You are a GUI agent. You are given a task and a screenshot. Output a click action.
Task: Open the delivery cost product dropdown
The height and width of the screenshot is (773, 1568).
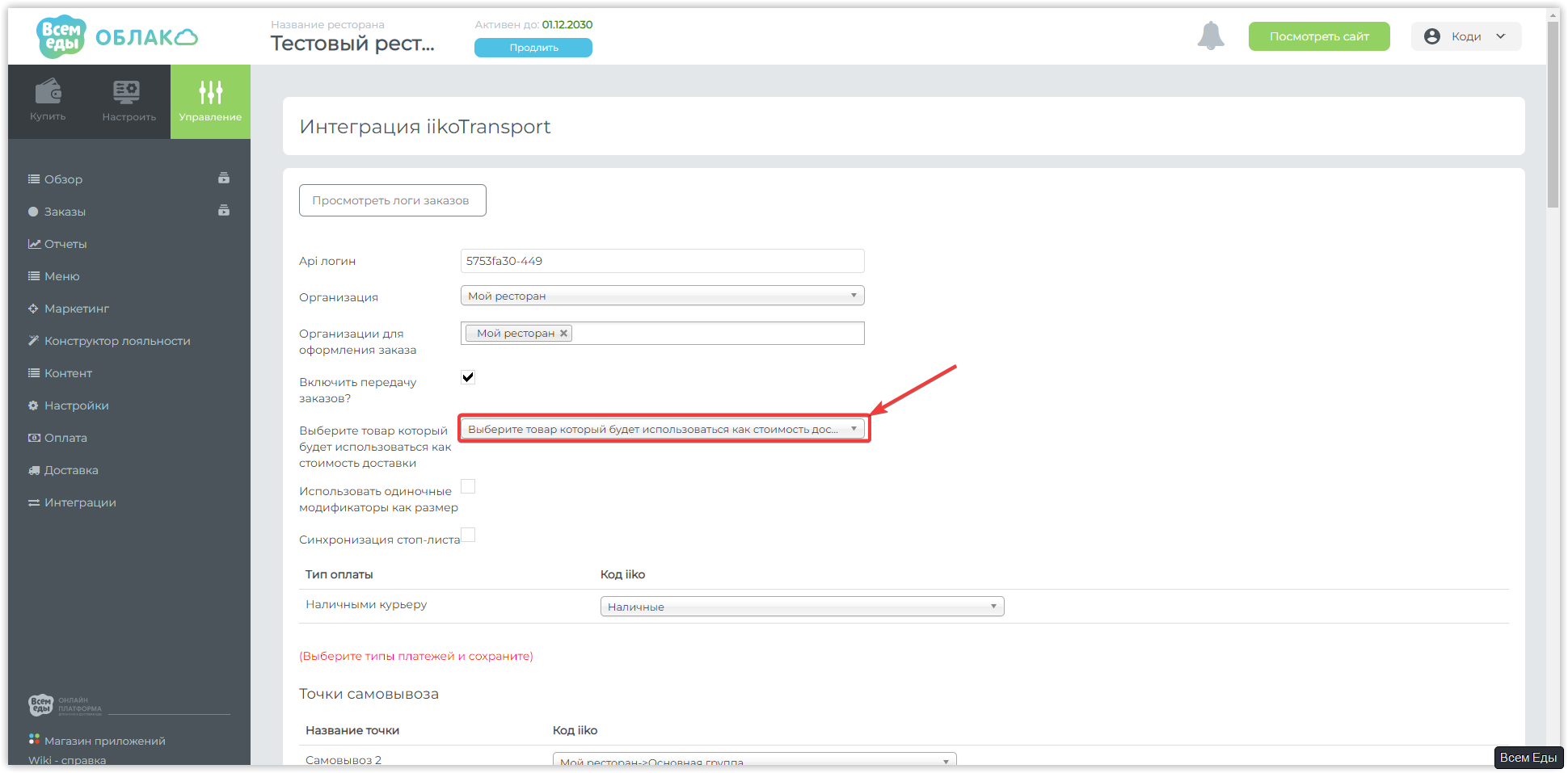point(663,429)
